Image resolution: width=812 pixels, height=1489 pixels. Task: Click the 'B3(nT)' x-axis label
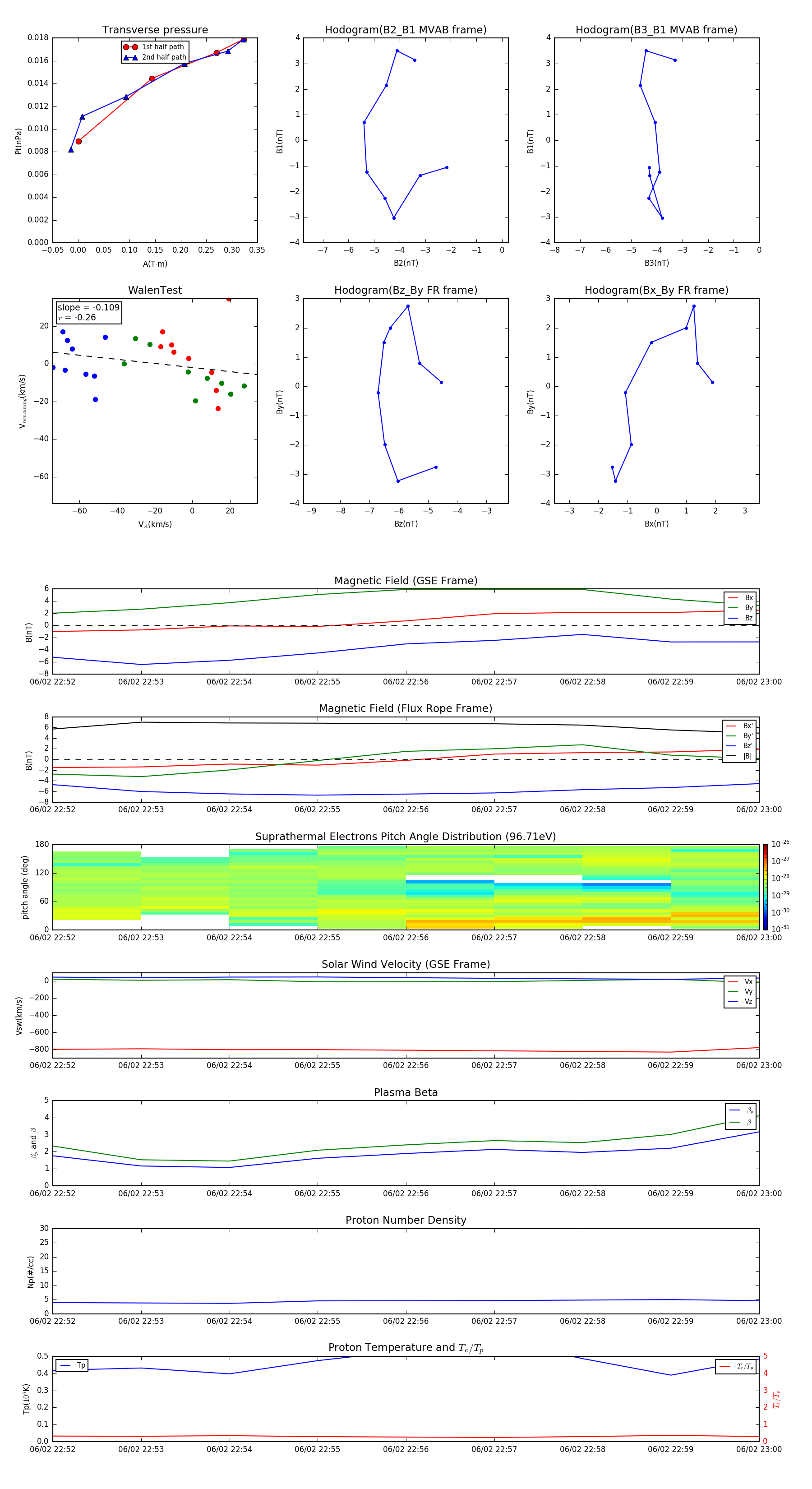coord(656,263)
